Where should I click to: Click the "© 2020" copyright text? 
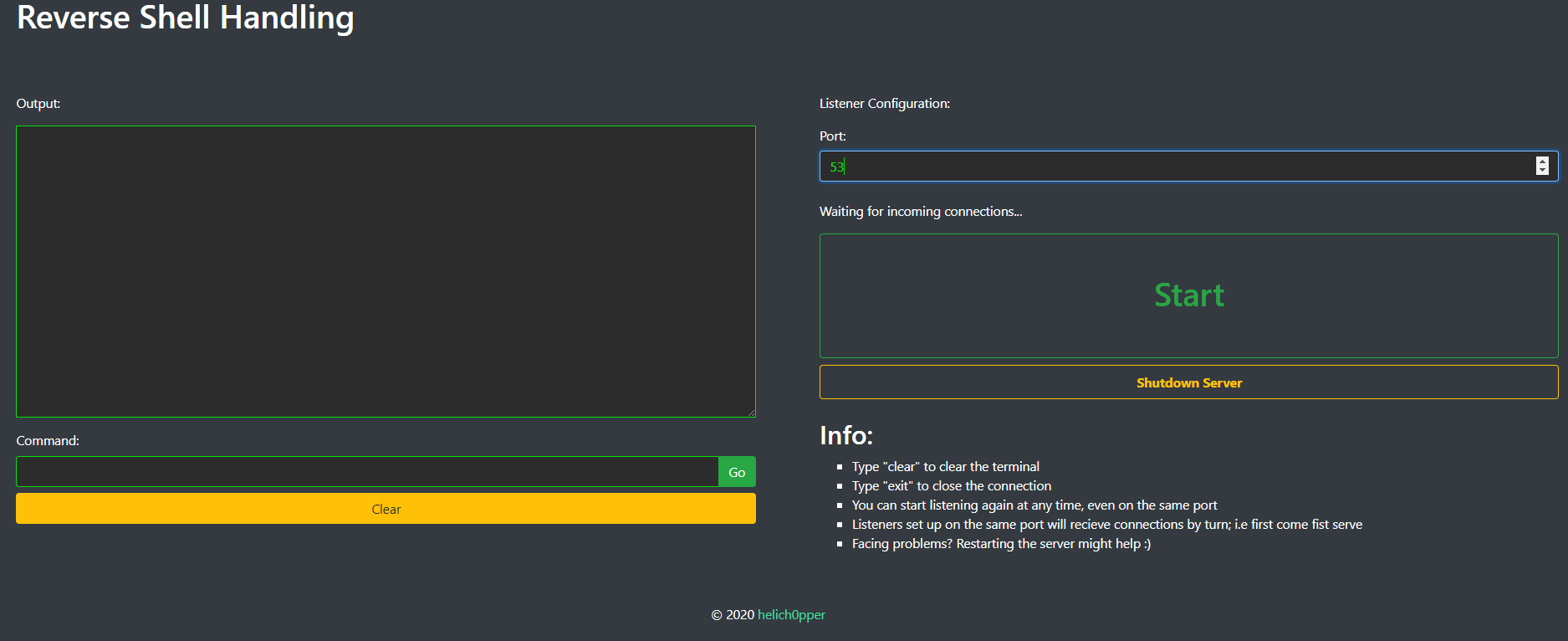[x=733, y=614]
